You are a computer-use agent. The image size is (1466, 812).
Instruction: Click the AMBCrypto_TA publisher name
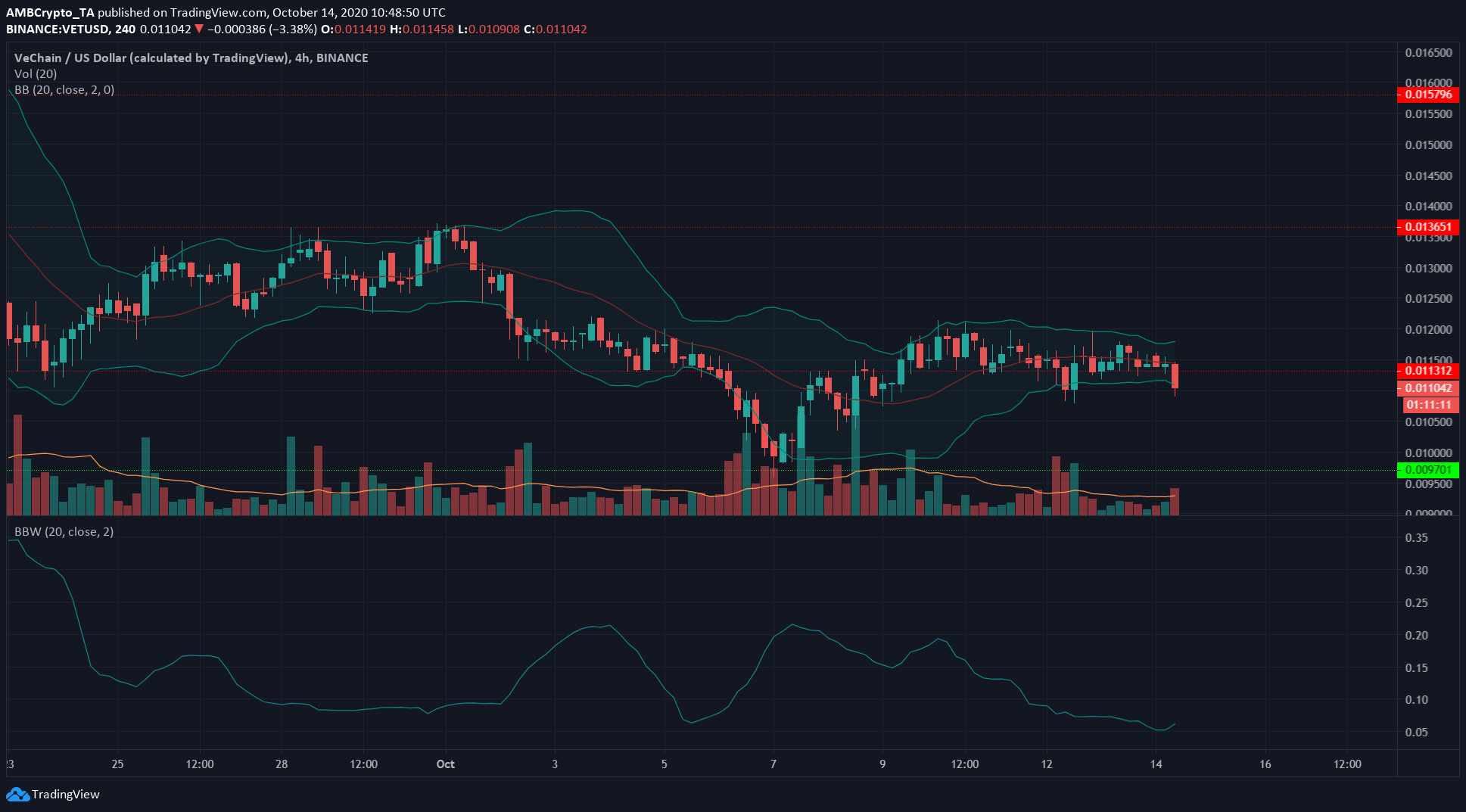51,12
